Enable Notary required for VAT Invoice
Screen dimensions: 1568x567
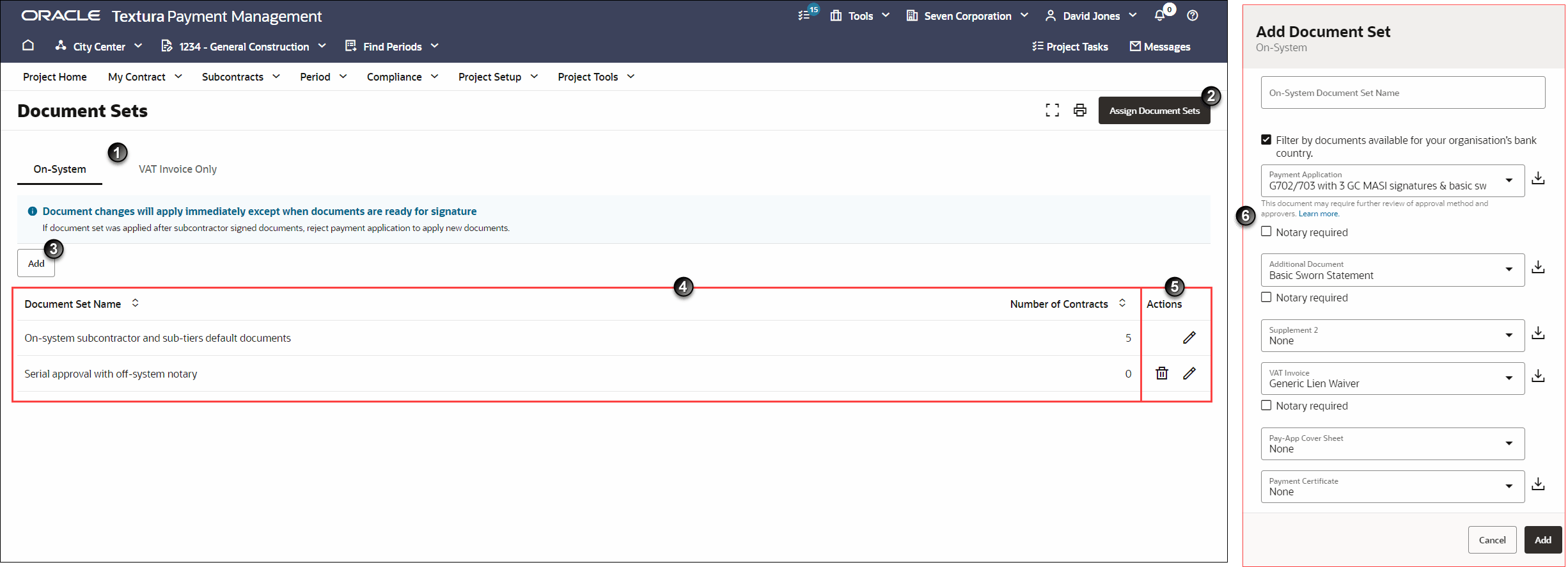1266,405
